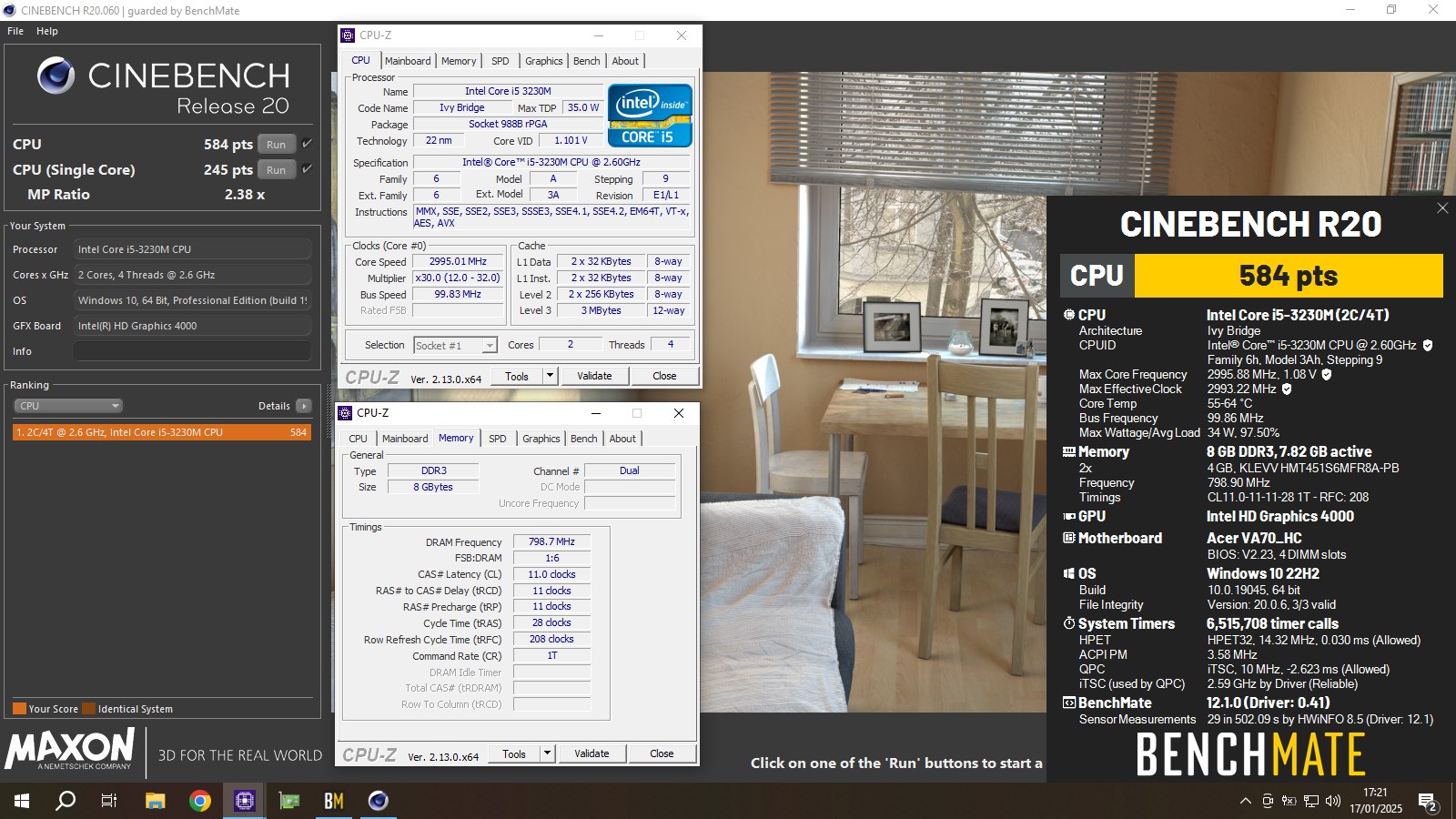Switch to Cinebench via its taskbar icon

point(379,801)
